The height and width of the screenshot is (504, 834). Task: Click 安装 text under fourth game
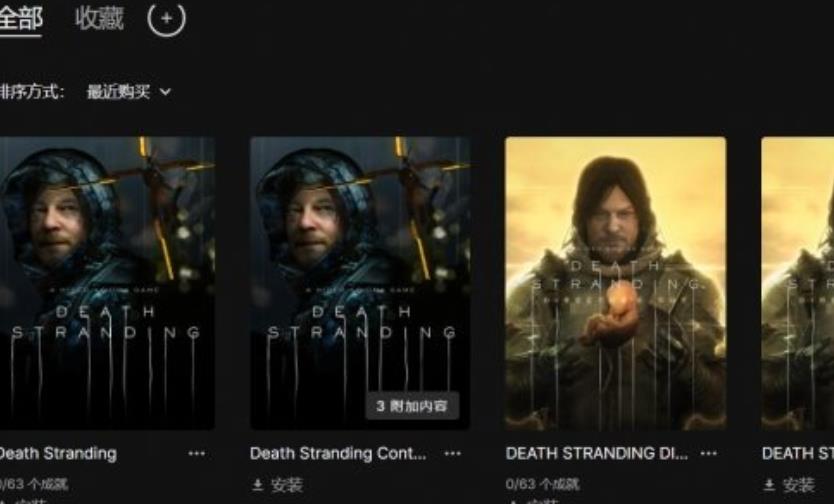pyautogui.click(x=798, y=485)
